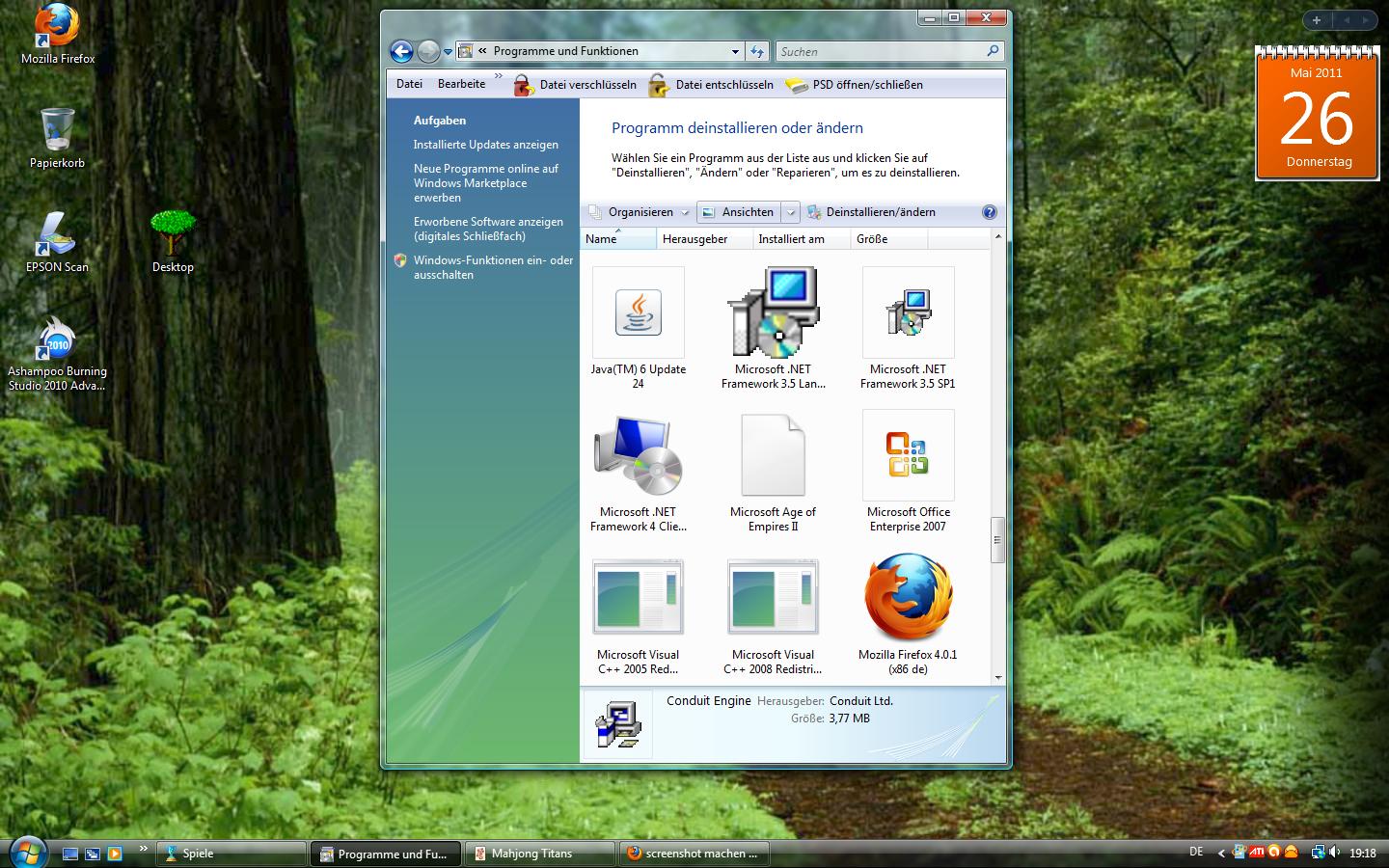Select Microsoft .NET Framework 3.5 SP1 icon
1389x868 pixels.
pos(908,313)
